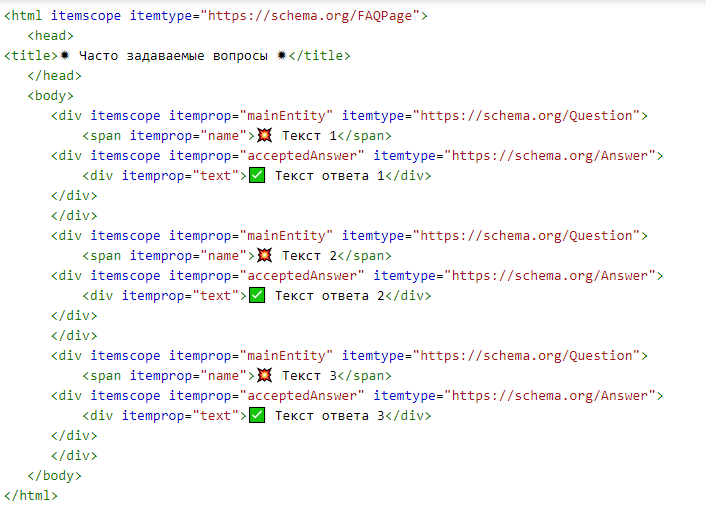Click the closing html tag at the bottom
706x525 pixels.
[31, 496]
